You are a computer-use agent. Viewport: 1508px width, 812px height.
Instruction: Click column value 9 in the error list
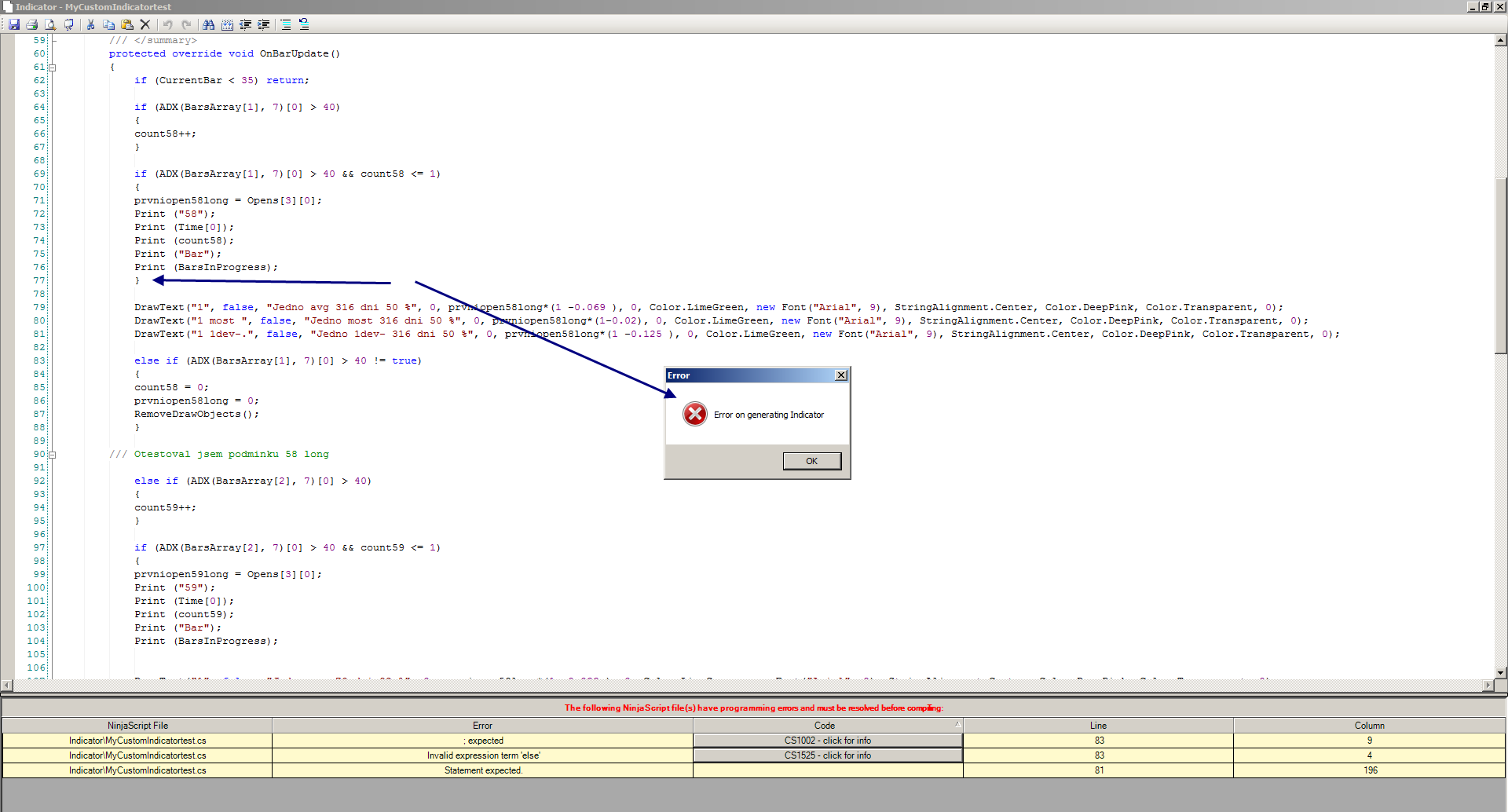tap(1370, 741)
